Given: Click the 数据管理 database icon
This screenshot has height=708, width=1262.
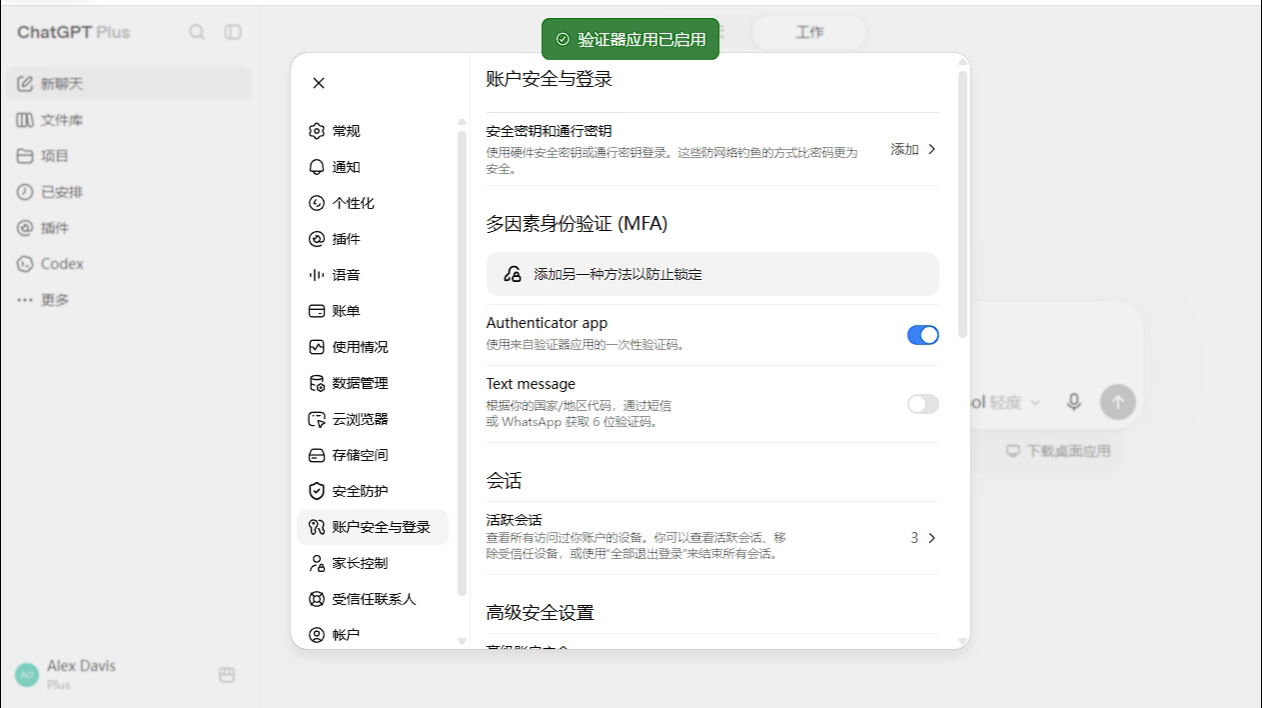Looking at the screenshot, I should [317, 383].
